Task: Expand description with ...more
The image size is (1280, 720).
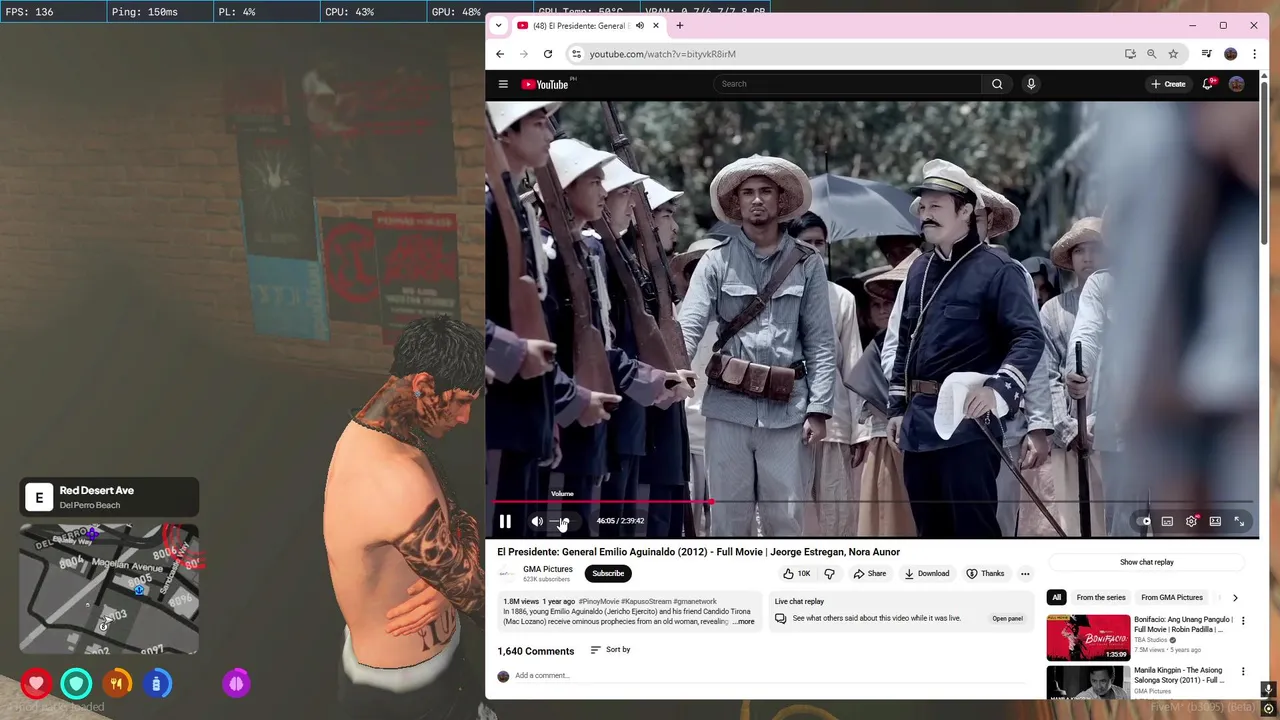Action: (743, 622)
